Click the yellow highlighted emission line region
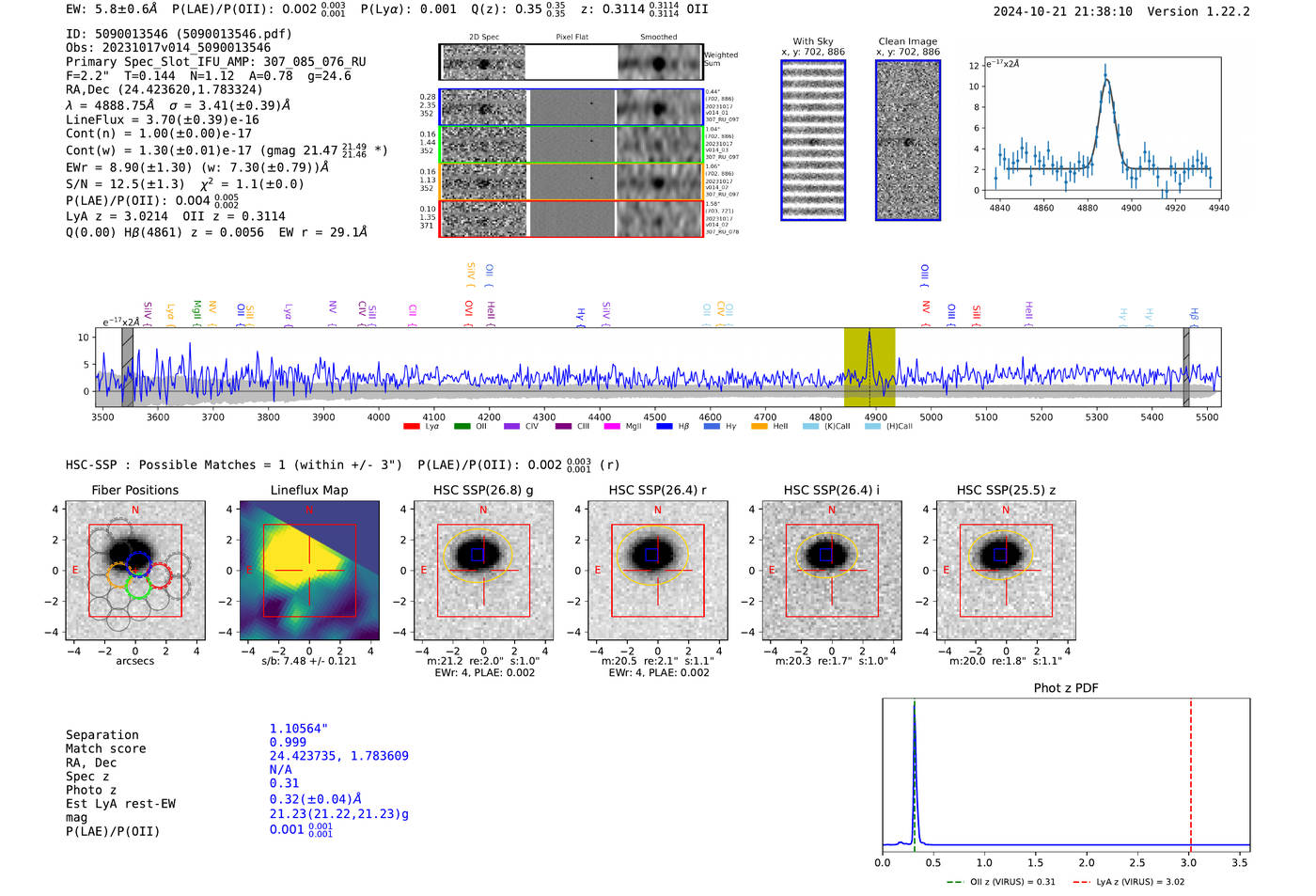Screen dimensions: 1316x896 pos(869,367)
